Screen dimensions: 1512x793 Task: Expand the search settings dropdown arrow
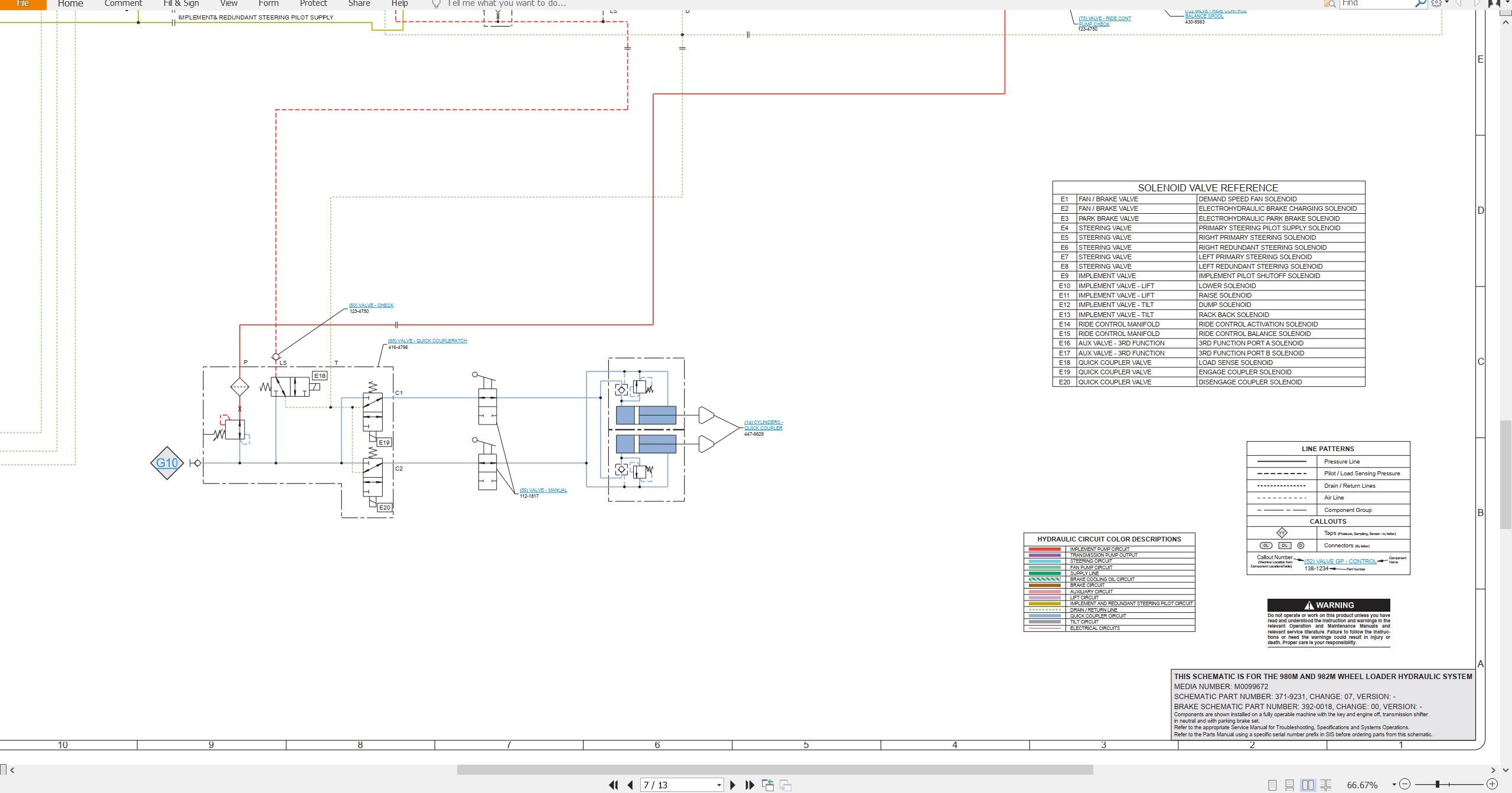click(x=1446, y=2)
